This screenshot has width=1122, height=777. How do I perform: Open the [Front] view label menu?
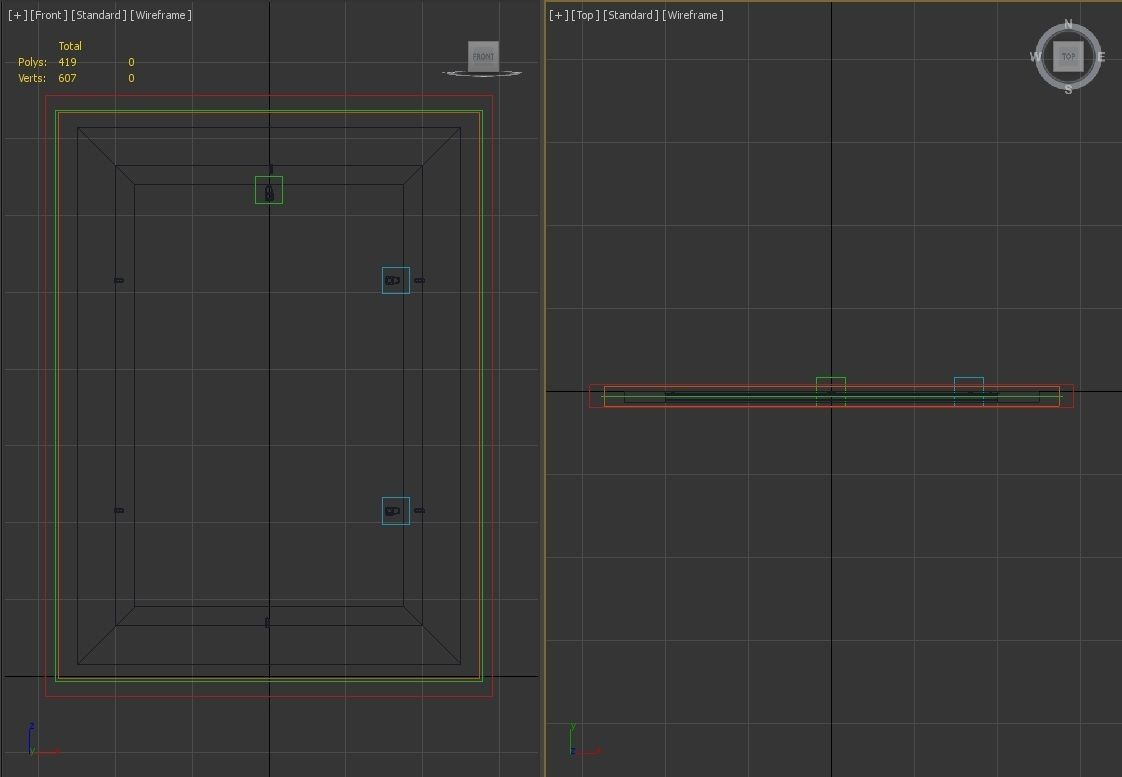[x=49, y=15]
